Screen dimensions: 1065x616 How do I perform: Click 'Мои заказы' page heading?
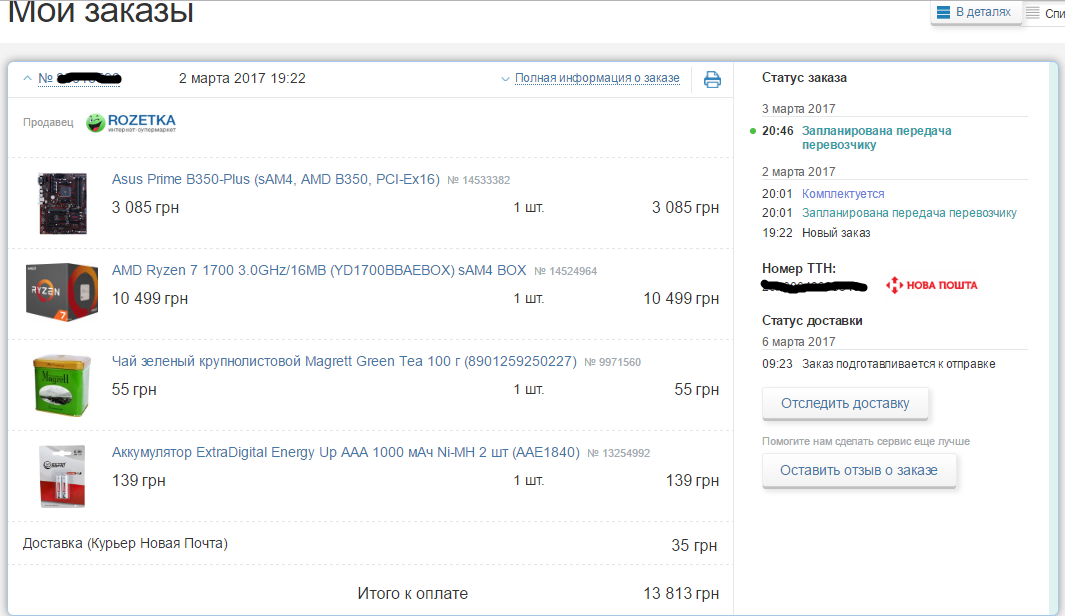101,11
